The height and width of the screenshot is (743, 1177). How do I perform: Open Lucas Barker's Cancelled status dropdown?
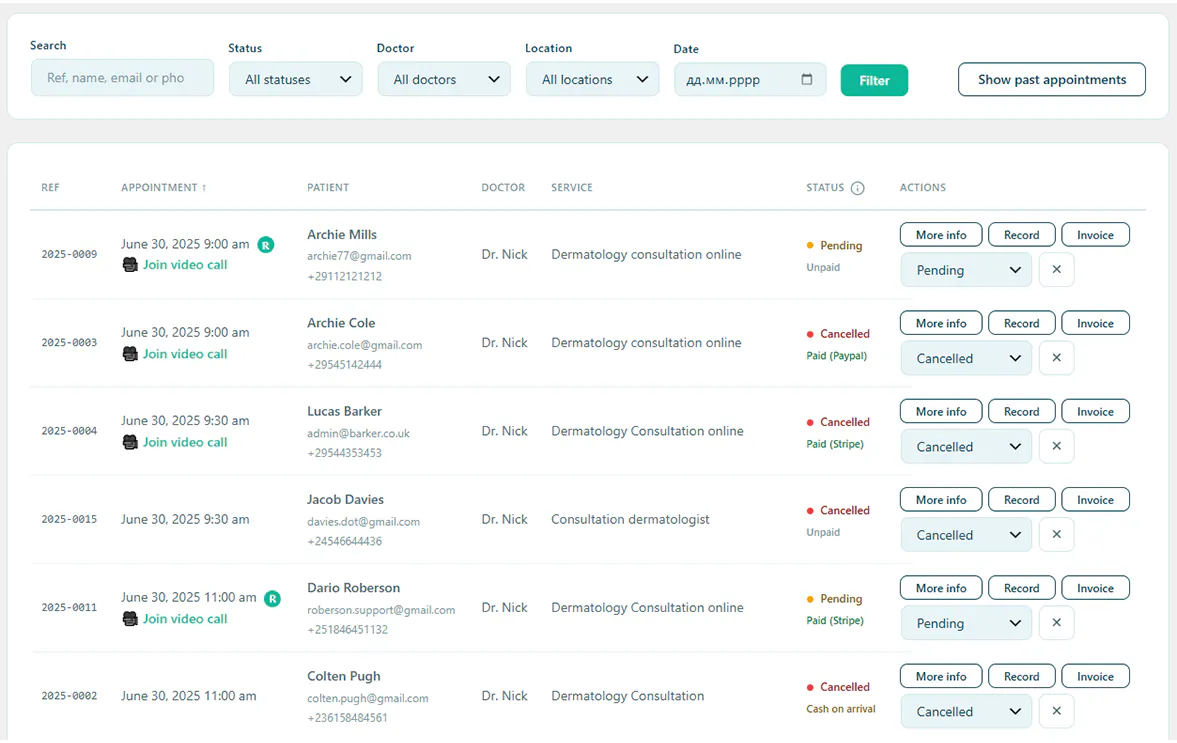(967, 447)
